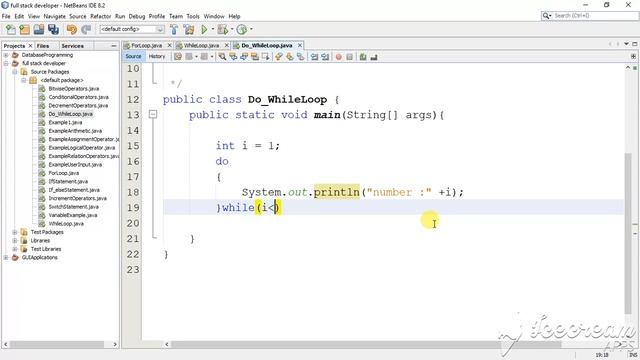
Task: Collapse the Source Packages node
Action: click(15, 72)
